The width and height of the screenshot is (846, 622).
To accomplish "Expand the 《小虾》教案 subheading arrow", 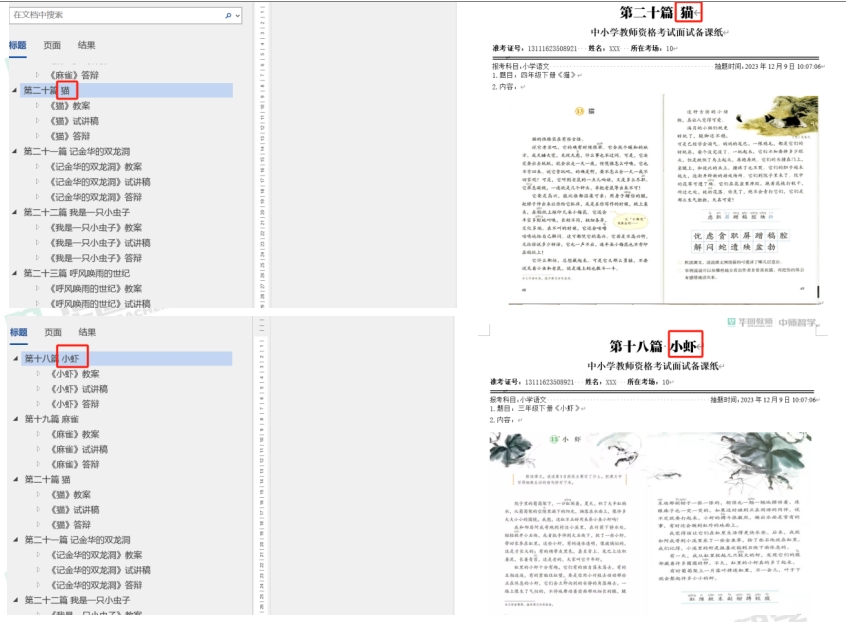I will point(40,374).
